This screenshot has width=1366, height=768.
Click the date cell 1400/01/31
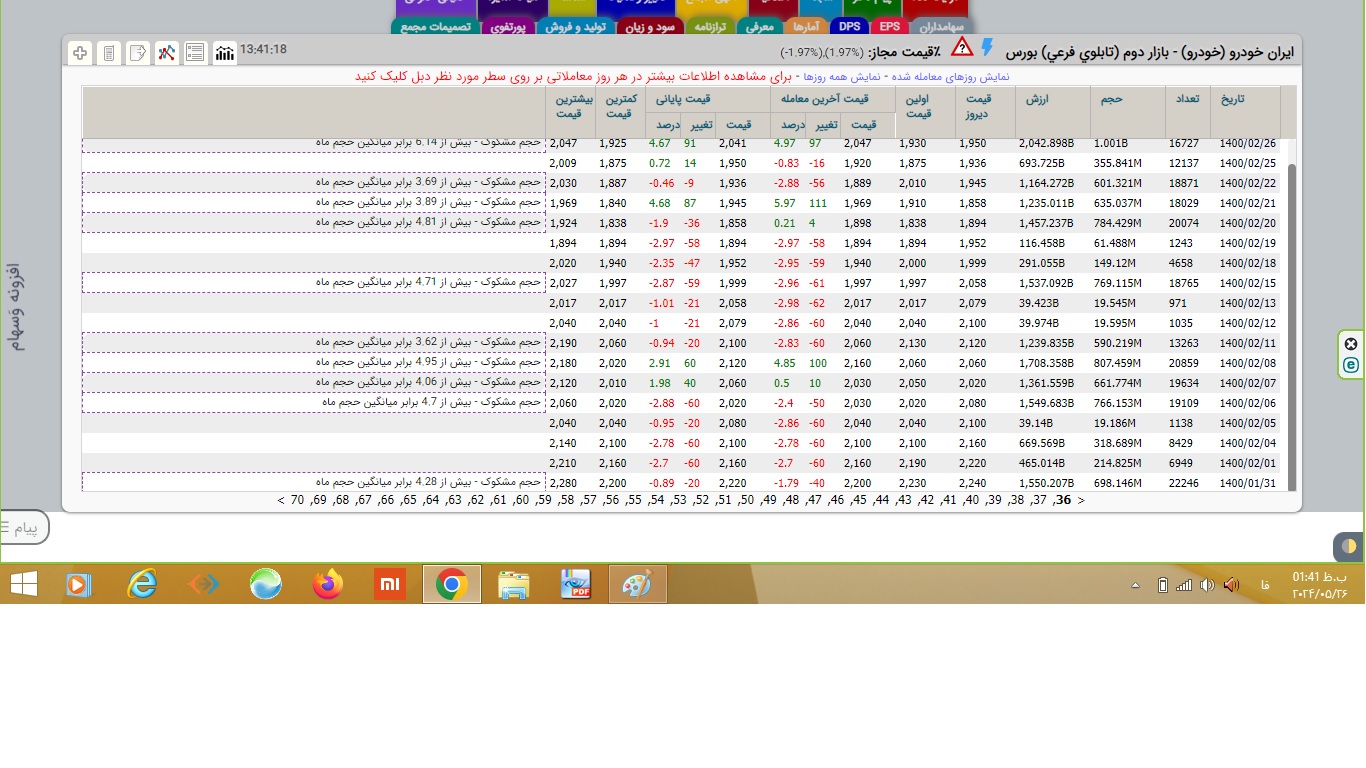pyautogui.click(x=1245, y=483)
